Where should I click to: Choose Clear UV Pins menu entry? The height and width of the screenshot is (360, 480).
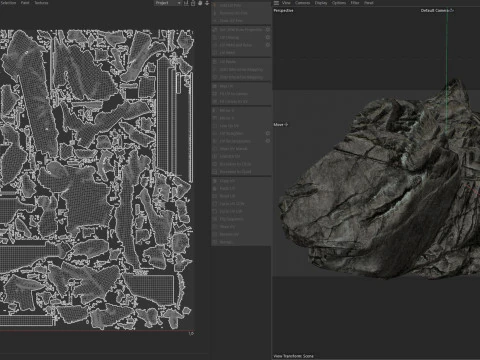(x=241, y=21)
